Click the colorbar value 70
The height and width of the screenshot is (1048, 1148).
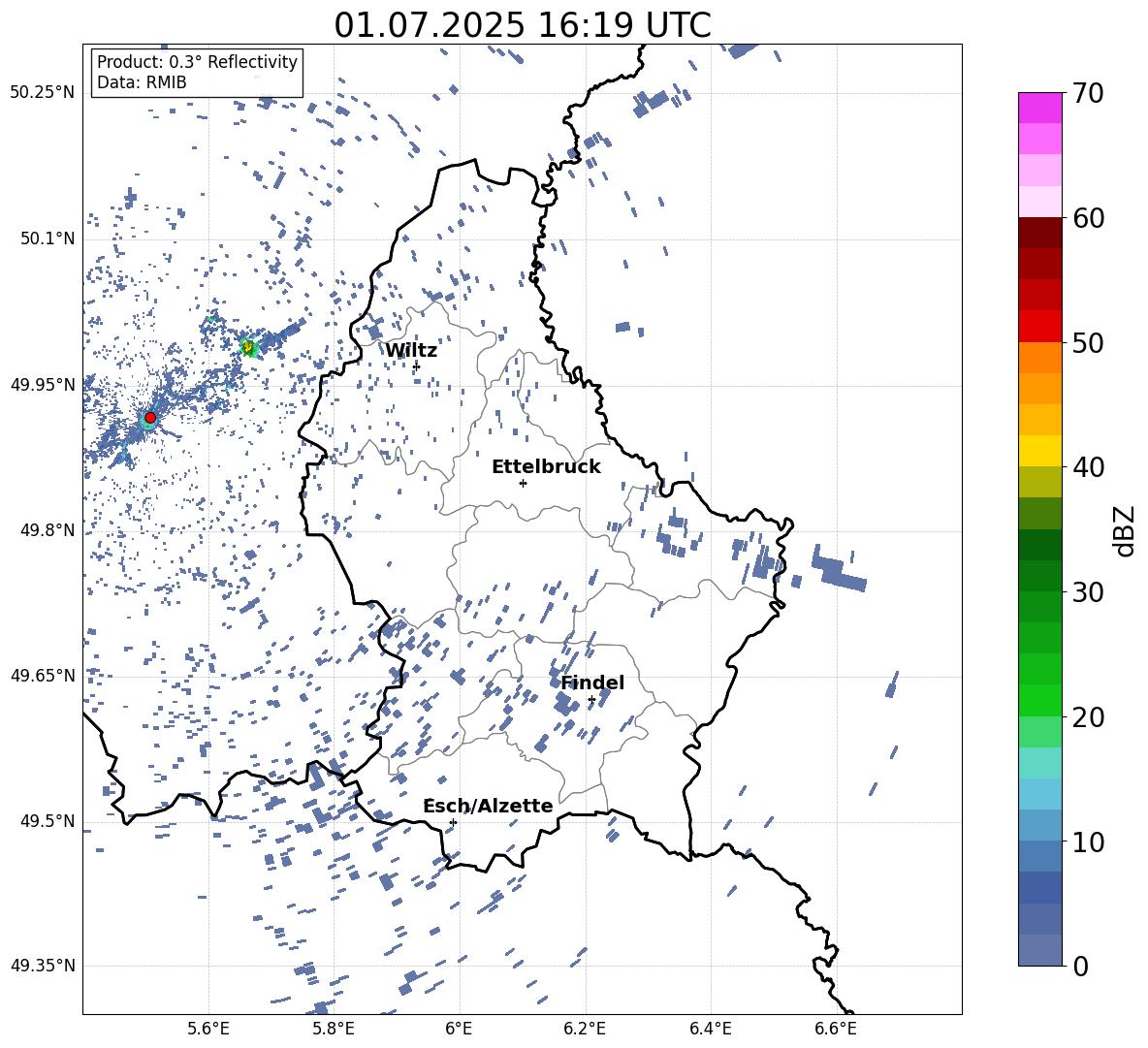click(x=1088, y=93)
